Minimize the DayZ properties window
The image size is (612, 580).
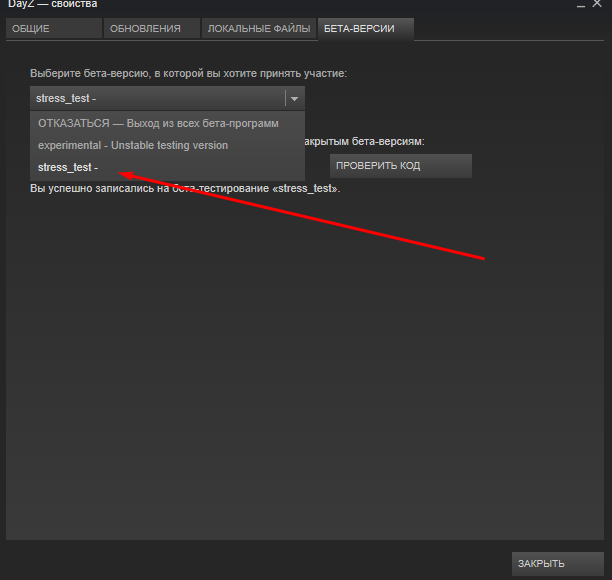581,5
